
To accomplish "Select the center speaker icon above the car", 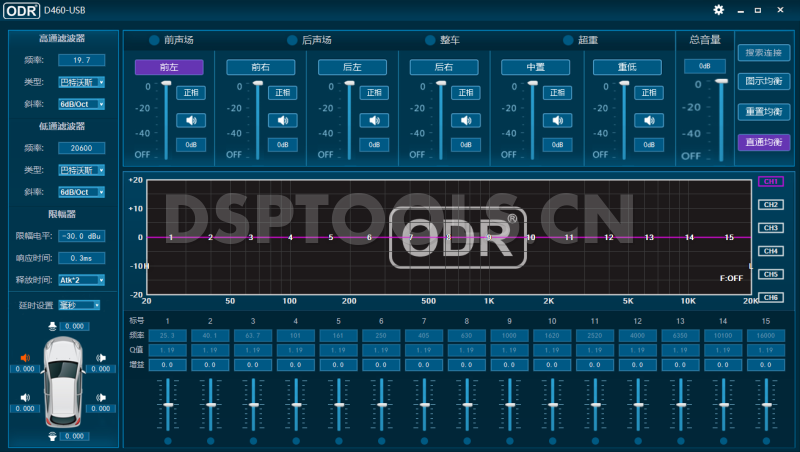I will 52,326.
